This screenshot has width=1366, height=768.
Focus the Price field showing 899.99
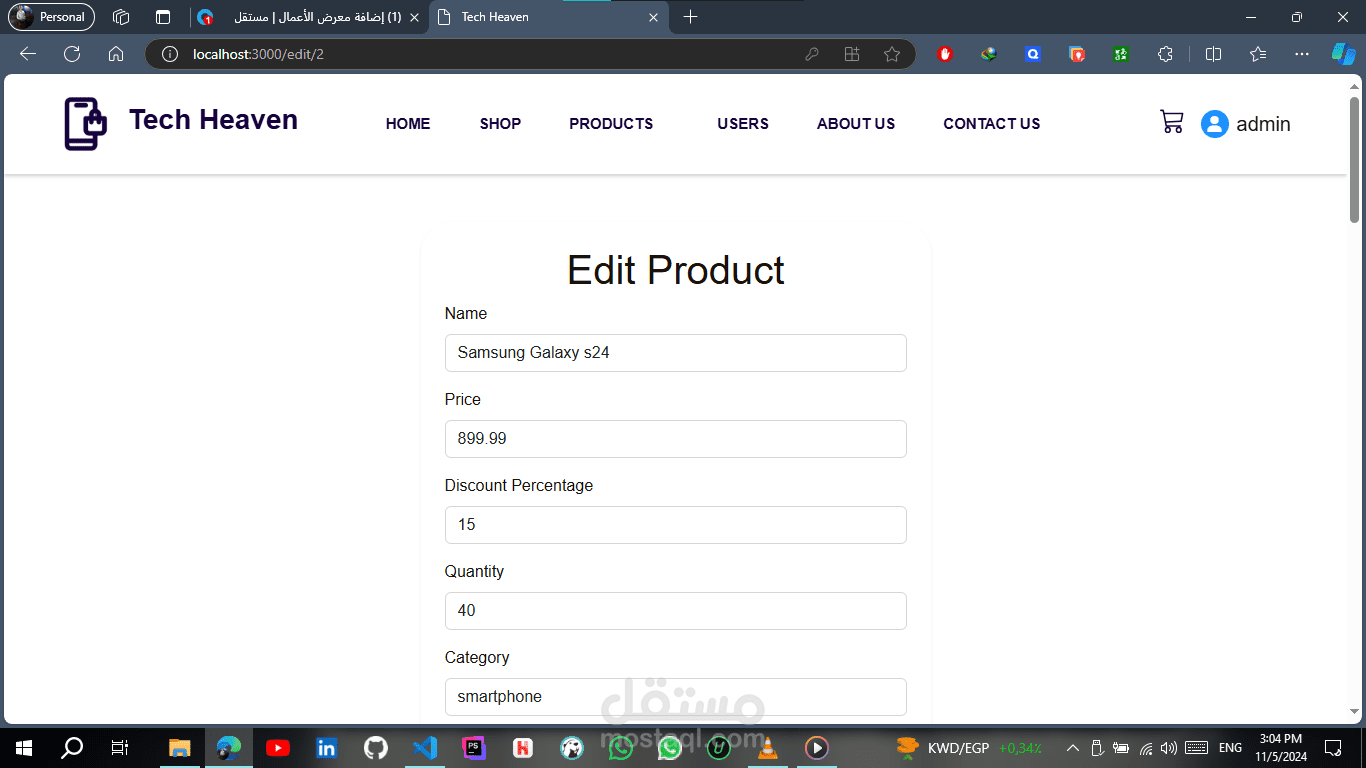[676, 439]
